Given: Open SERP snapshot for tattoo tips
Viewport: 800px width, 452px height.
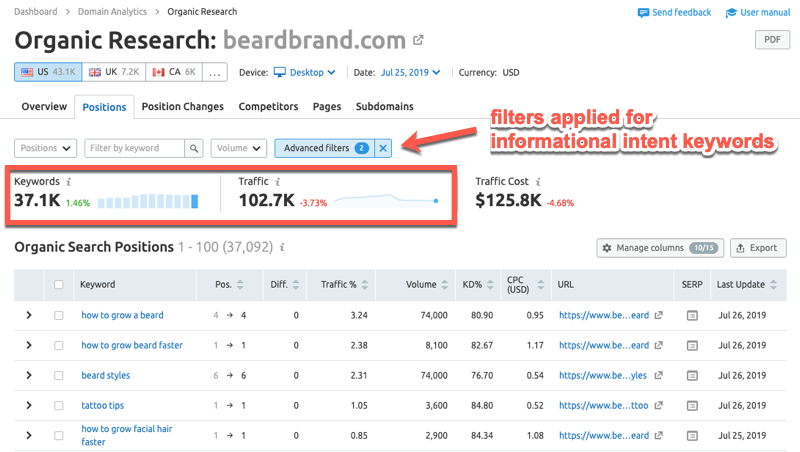Looking at the screenshot, I should 692,406.
